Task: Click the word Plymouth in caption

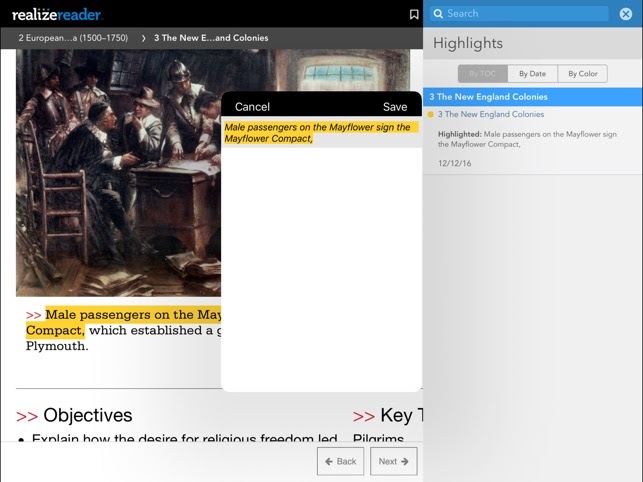Action: [x=56, y=346]
